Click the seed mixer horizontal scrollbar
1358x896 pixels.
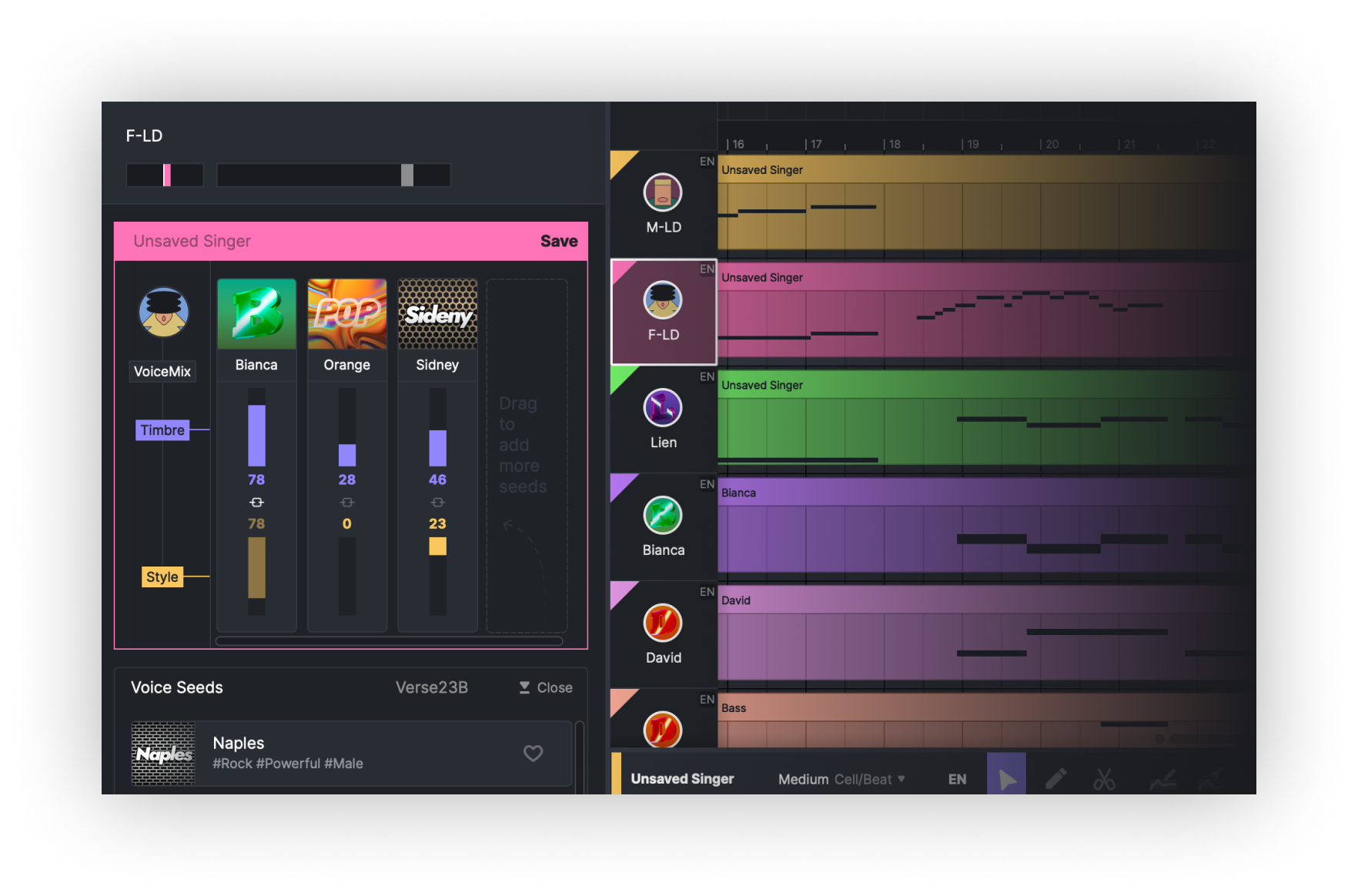coord(390,640)
